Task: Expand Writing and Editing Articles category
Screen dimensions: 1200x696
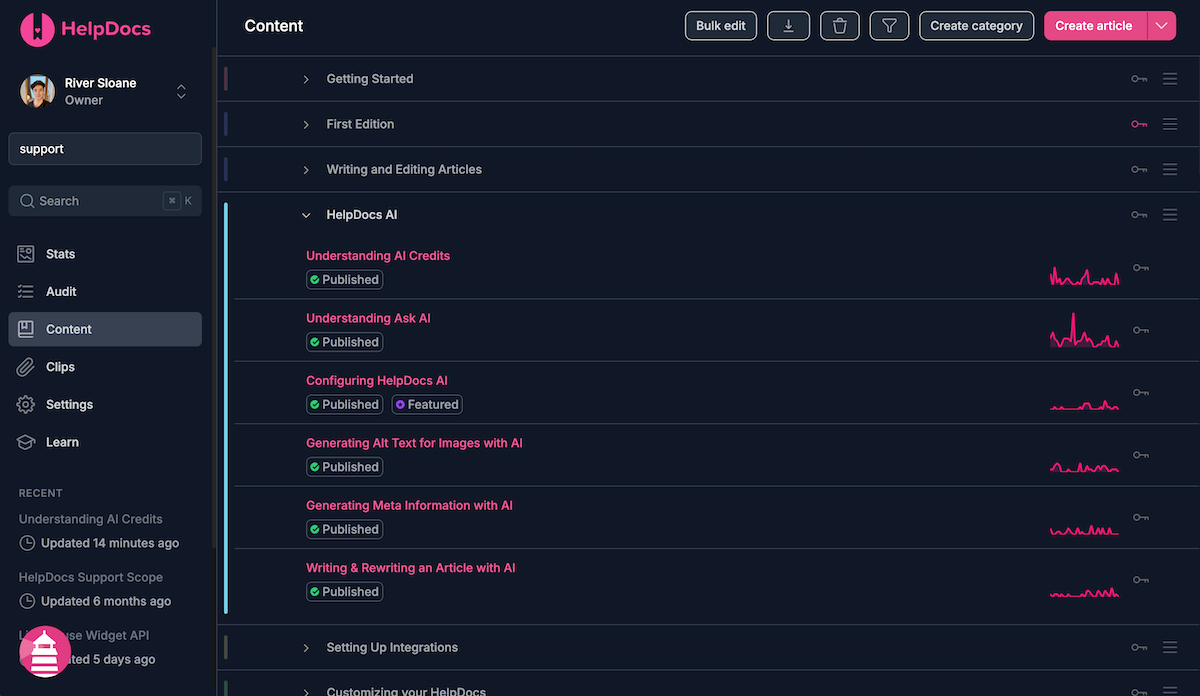Action: pos(306,170)
